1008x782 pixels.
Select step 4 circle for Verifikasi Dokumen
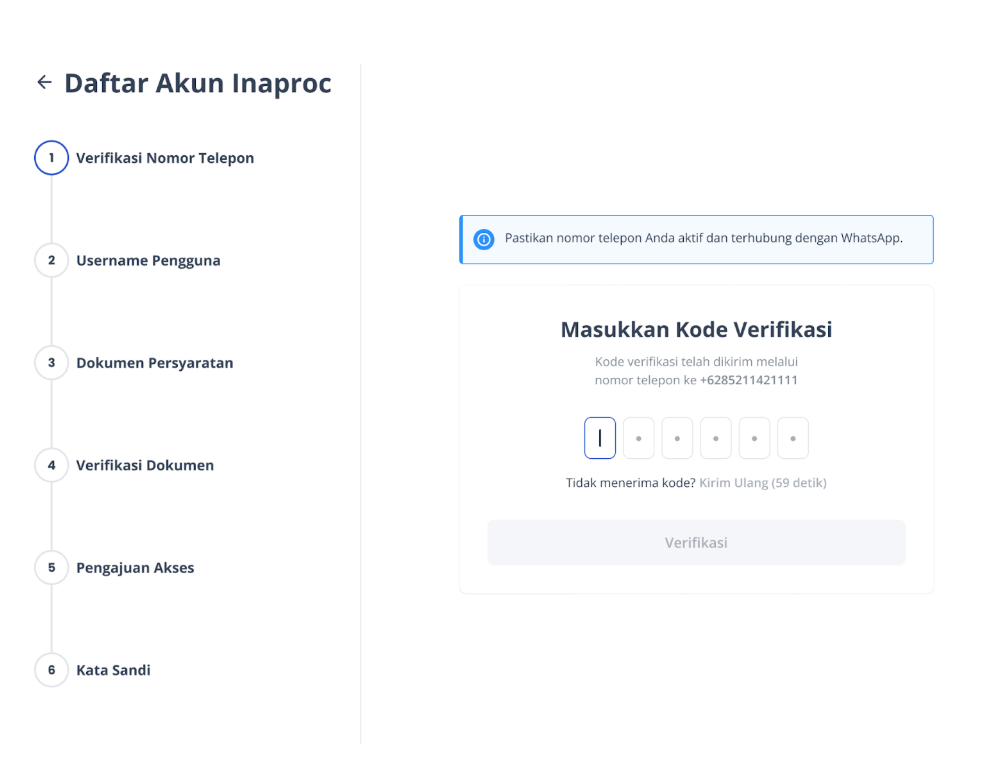51,465
